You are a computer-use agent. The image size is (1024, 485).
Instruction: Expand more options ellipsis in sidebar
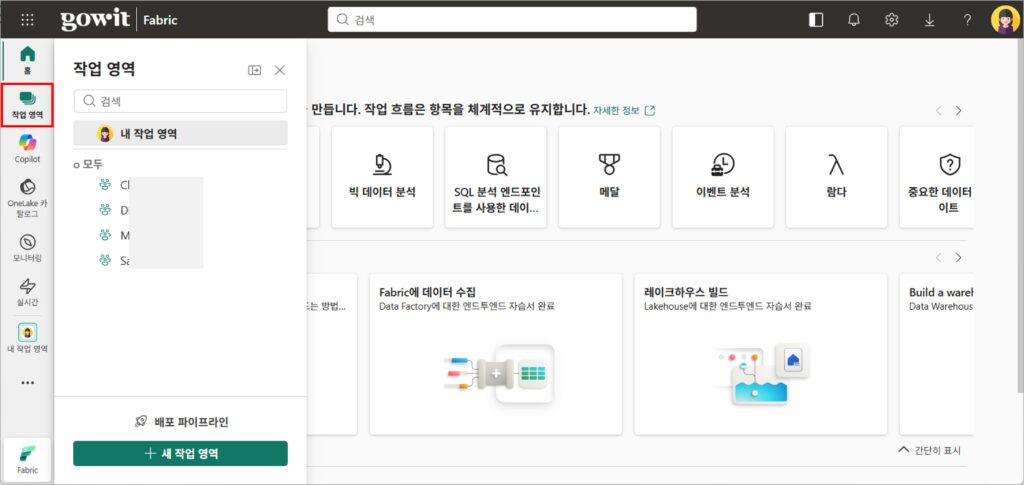[x=27, y=383]
